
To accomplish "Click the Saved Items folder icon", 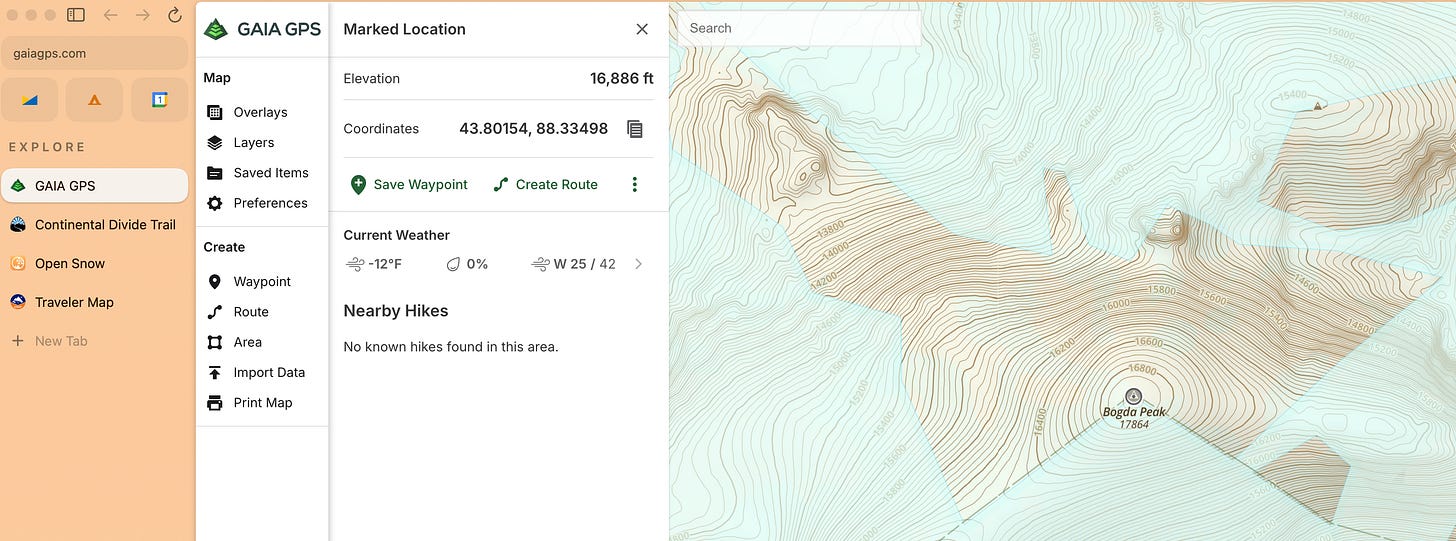I will pos(214,172).
